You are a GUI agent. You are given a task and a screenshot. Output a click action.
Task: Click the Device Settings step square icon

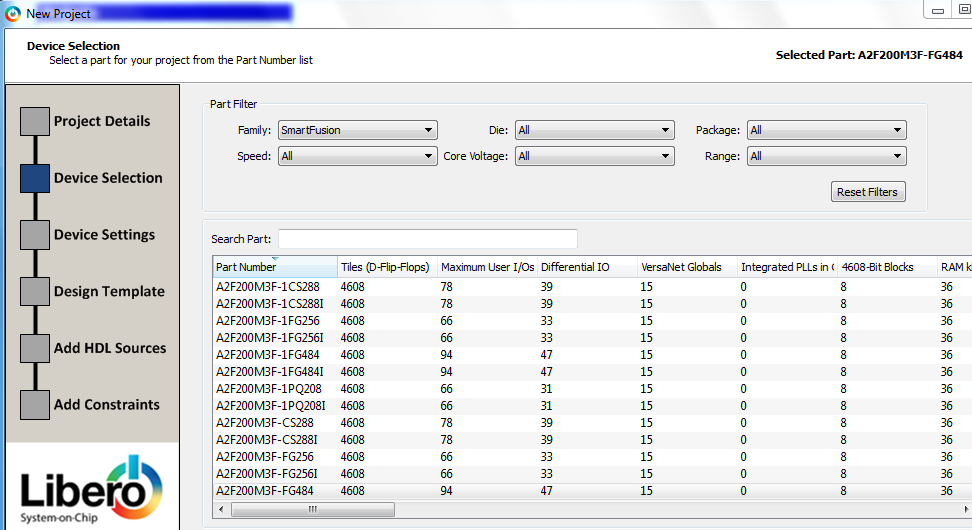tap(35, 235)
